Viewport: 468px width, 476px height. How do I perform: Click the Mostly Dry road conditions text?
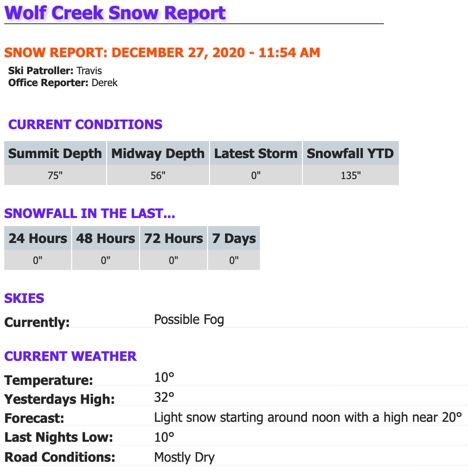pyautogui.click(x=184, y=457)
